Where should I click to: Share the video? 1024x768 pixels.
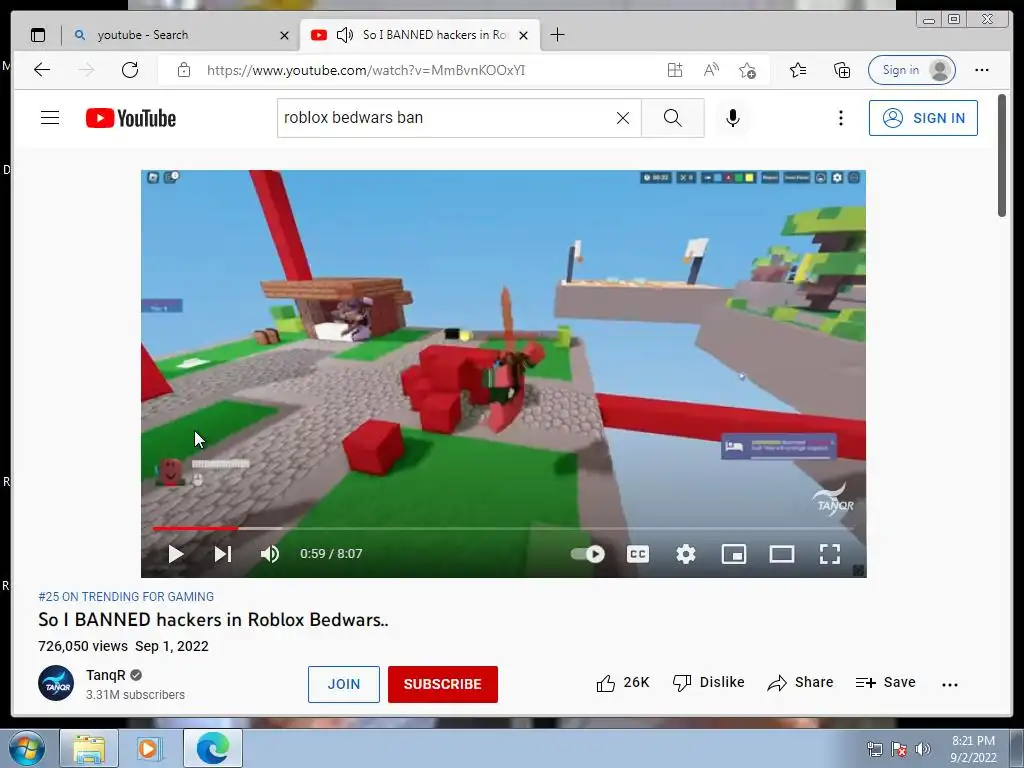click(x=801, y=683)
